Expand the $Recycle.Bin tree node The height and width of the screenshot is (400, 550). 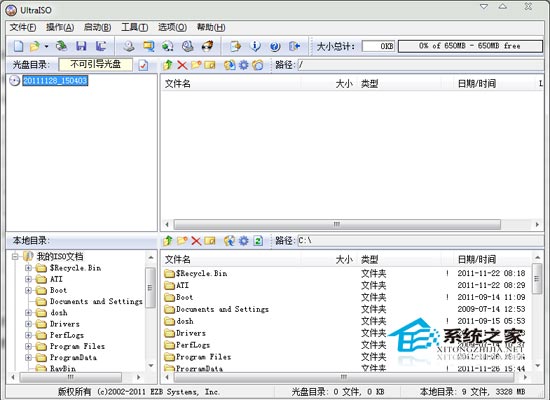click(29, 268)
